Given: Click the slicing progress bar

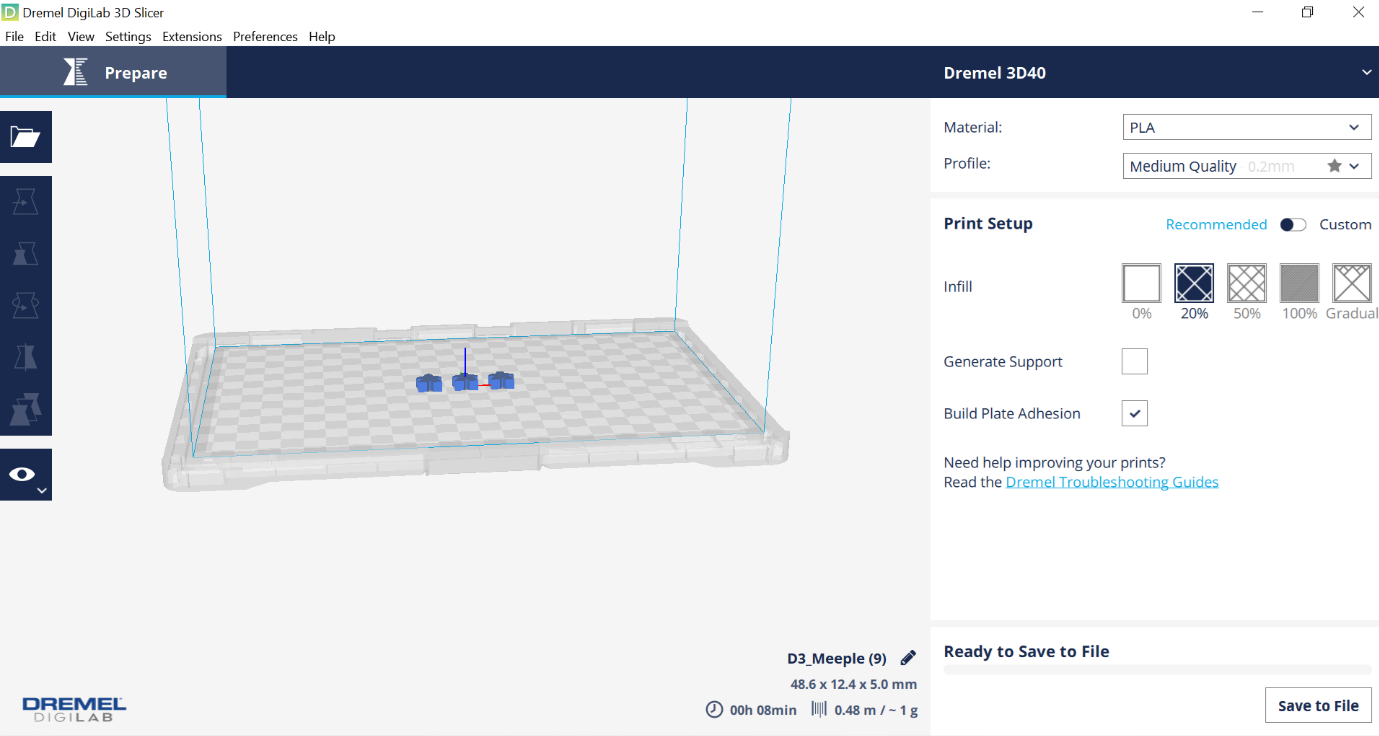Looking at the screenshot, I should click(x=1158, y=669).
